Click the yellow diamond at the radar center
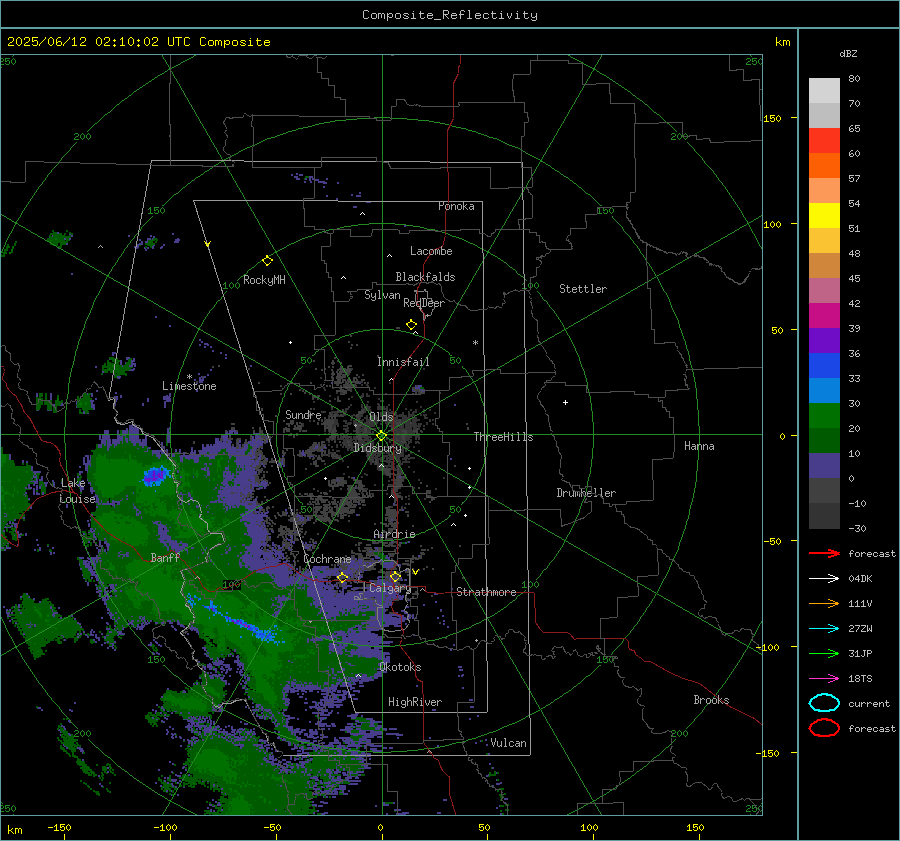Image resolution: width=900 pixels, height=841 pixels. [381, 436]
